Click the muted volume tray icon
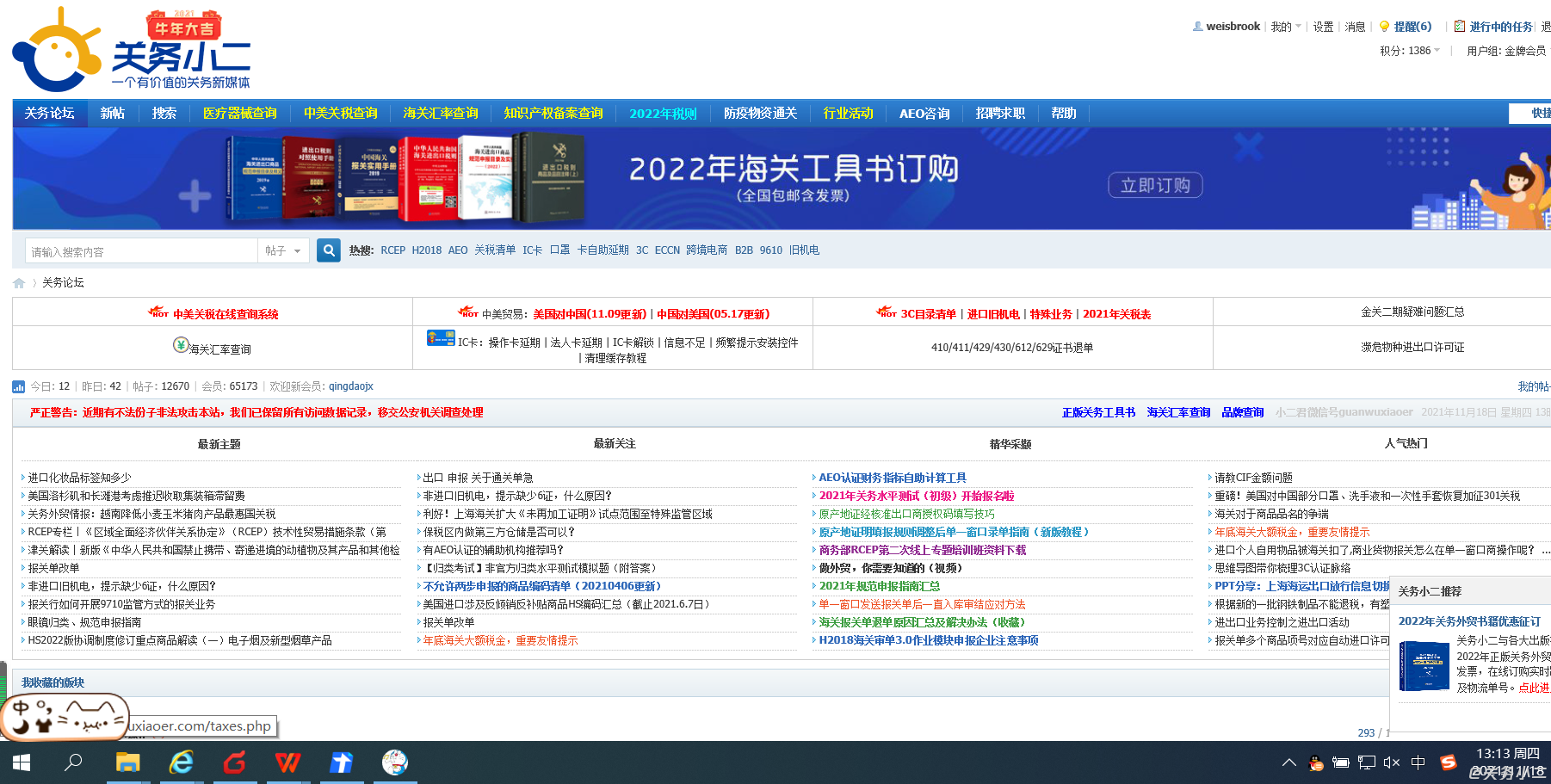 click(1392, 762)
